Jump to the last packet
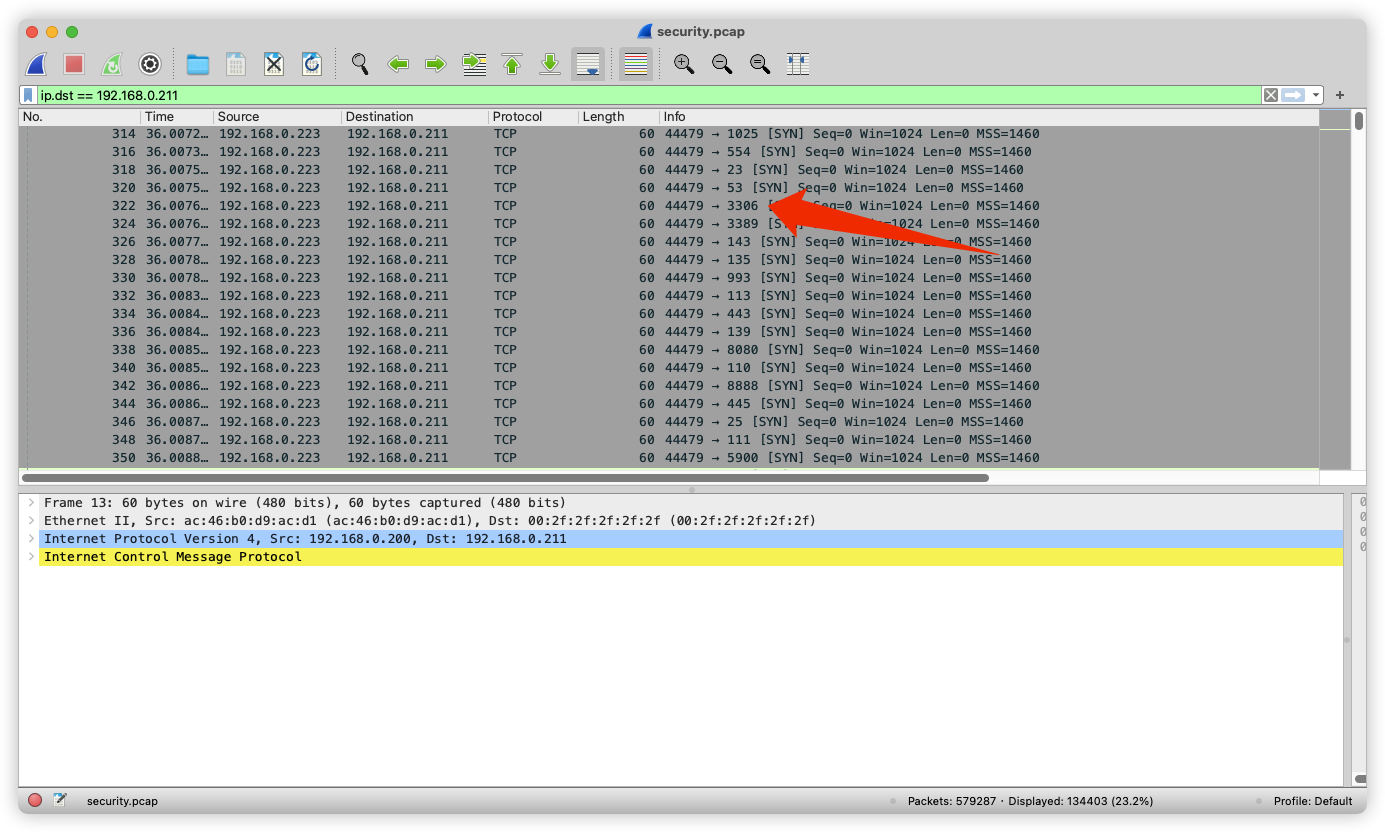1385x832 pixels. pos(550,64)
